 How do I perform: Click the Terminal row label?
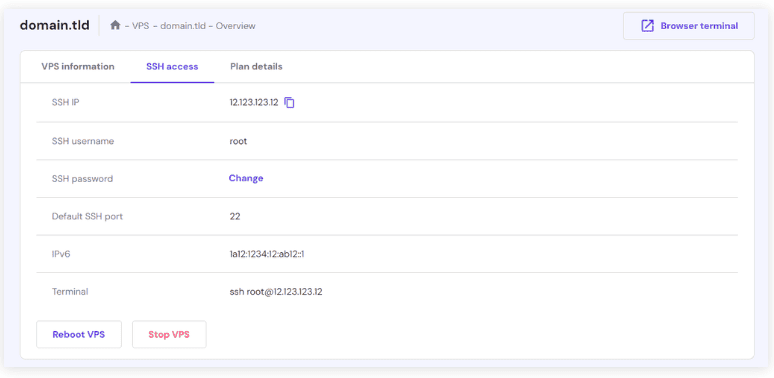(x=70, y=292)
